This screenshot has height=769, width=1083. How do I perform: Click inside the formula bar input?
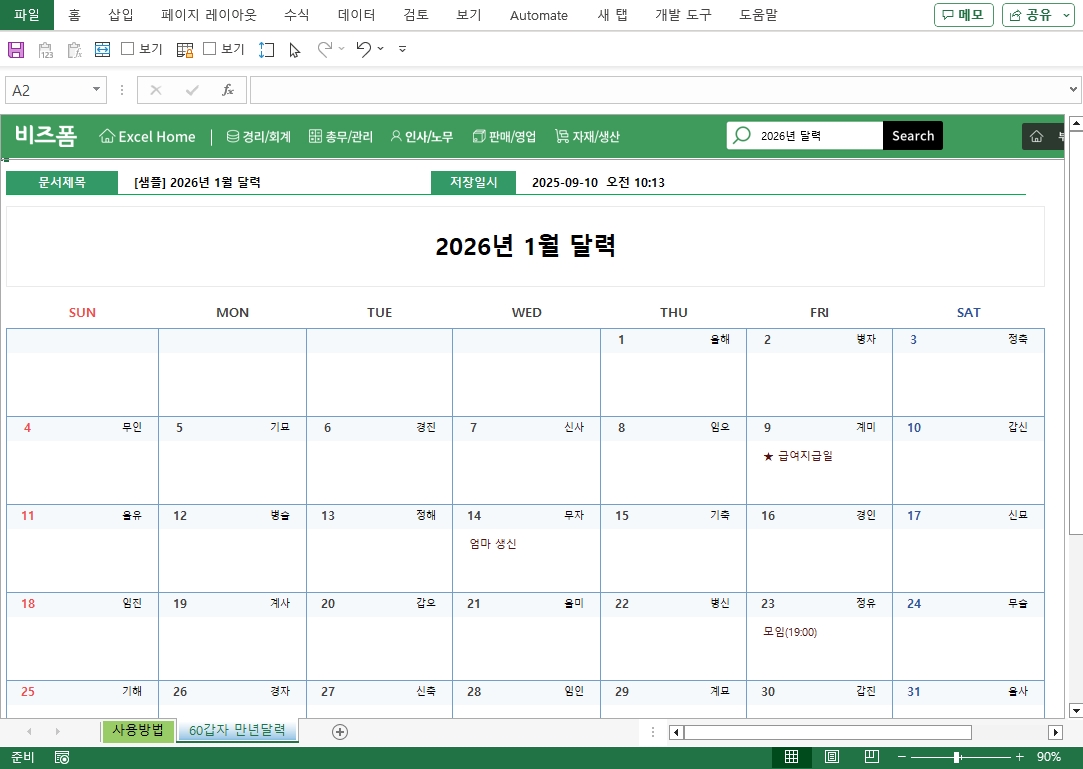pos(658,90)
